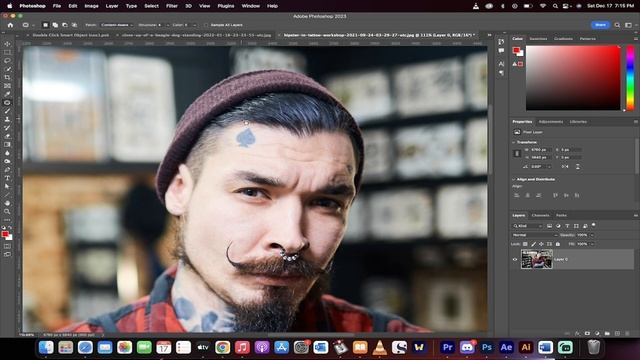
Task: Delete layer using trash icon in Layers panel
Action: 627,333
